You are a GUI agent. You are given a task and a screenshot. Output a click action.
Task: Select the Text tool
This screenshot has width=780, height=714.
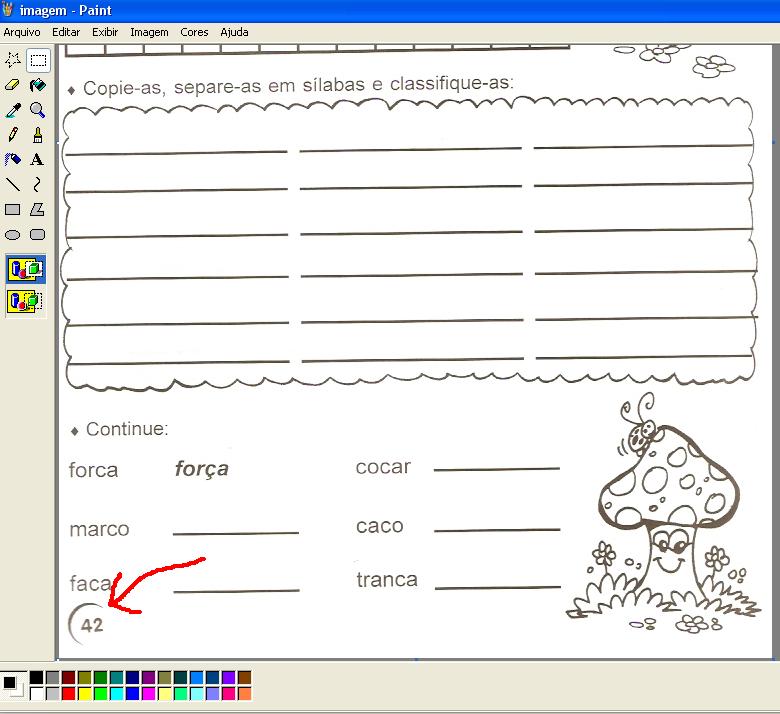tap(38, 160)
